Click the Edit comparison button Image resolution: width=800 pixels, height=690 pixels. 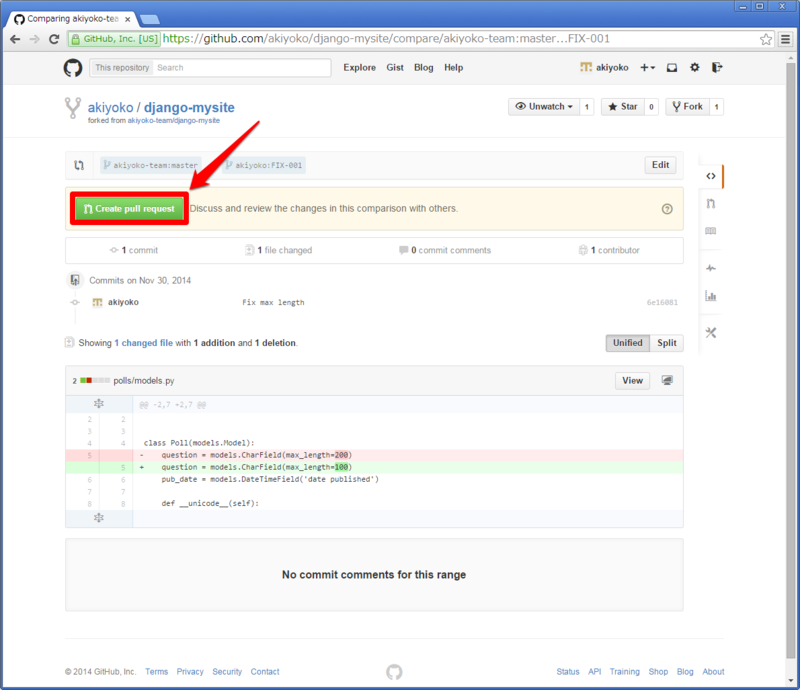(660, 165)
